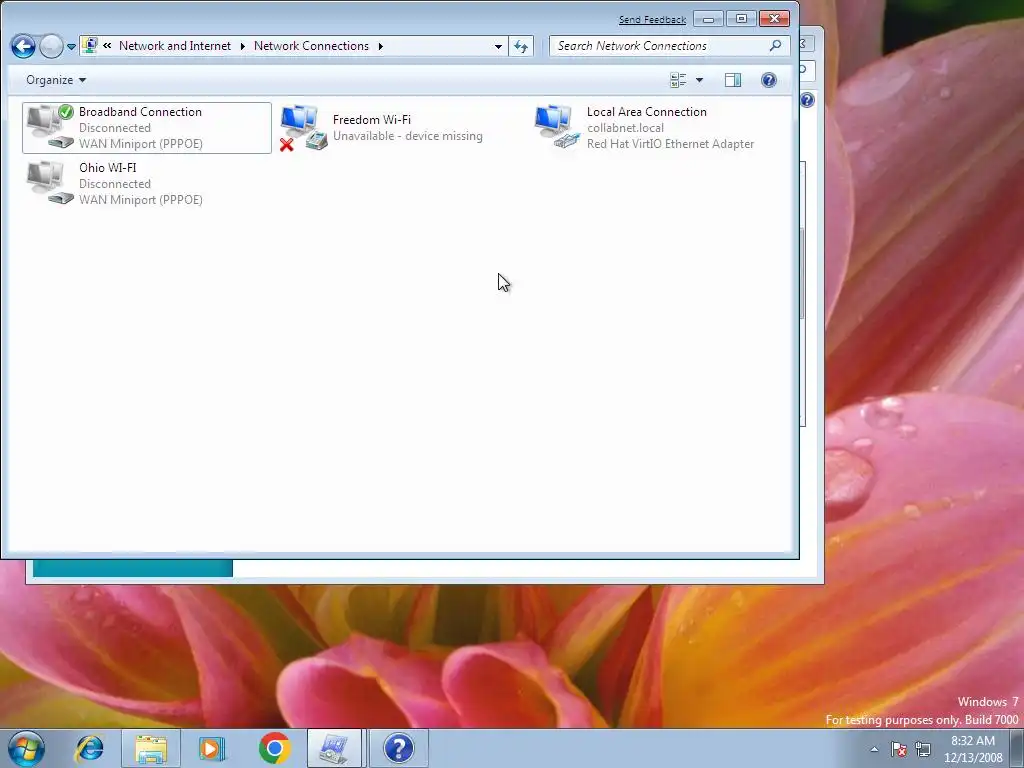Click Ohio WI-FI 'WAN Miniport (PPPOE)' text
The height and width of the screenshot is (768, 1024).
140,200
